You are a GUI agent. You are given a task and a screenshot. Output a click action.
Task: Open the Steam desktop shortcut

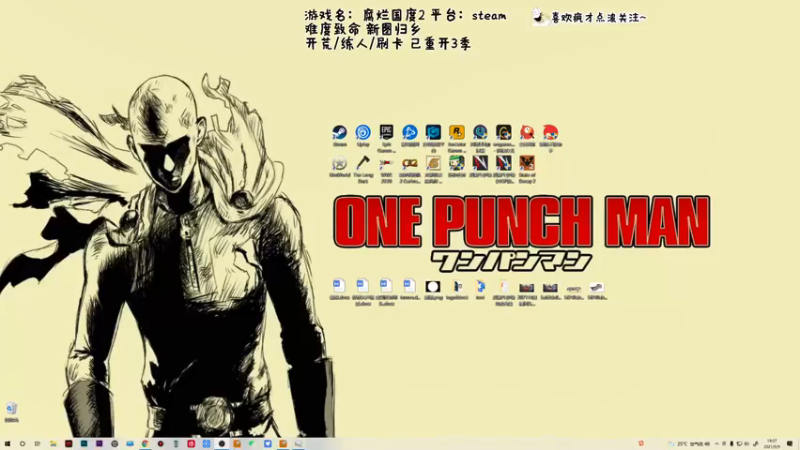click(339, 136)
